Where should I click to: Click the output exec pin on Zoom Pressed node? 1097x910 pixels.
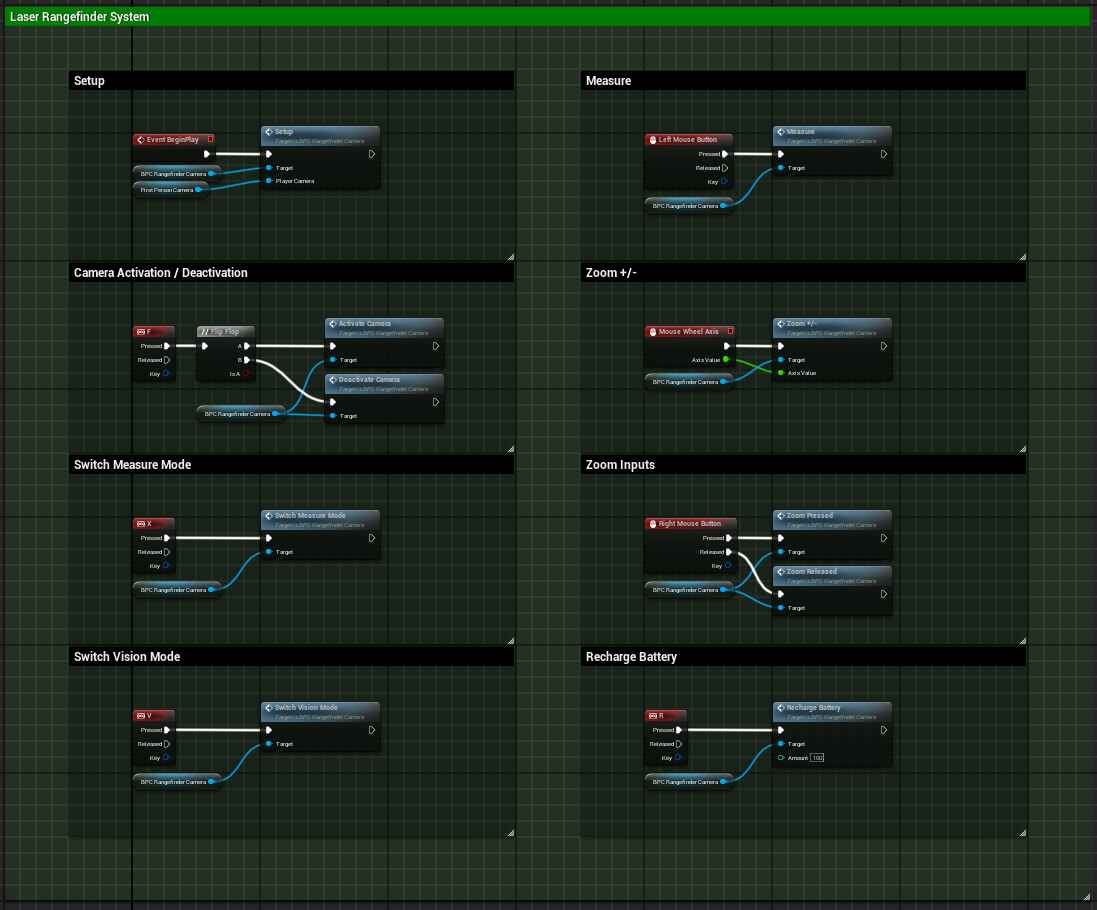[884, 538]
